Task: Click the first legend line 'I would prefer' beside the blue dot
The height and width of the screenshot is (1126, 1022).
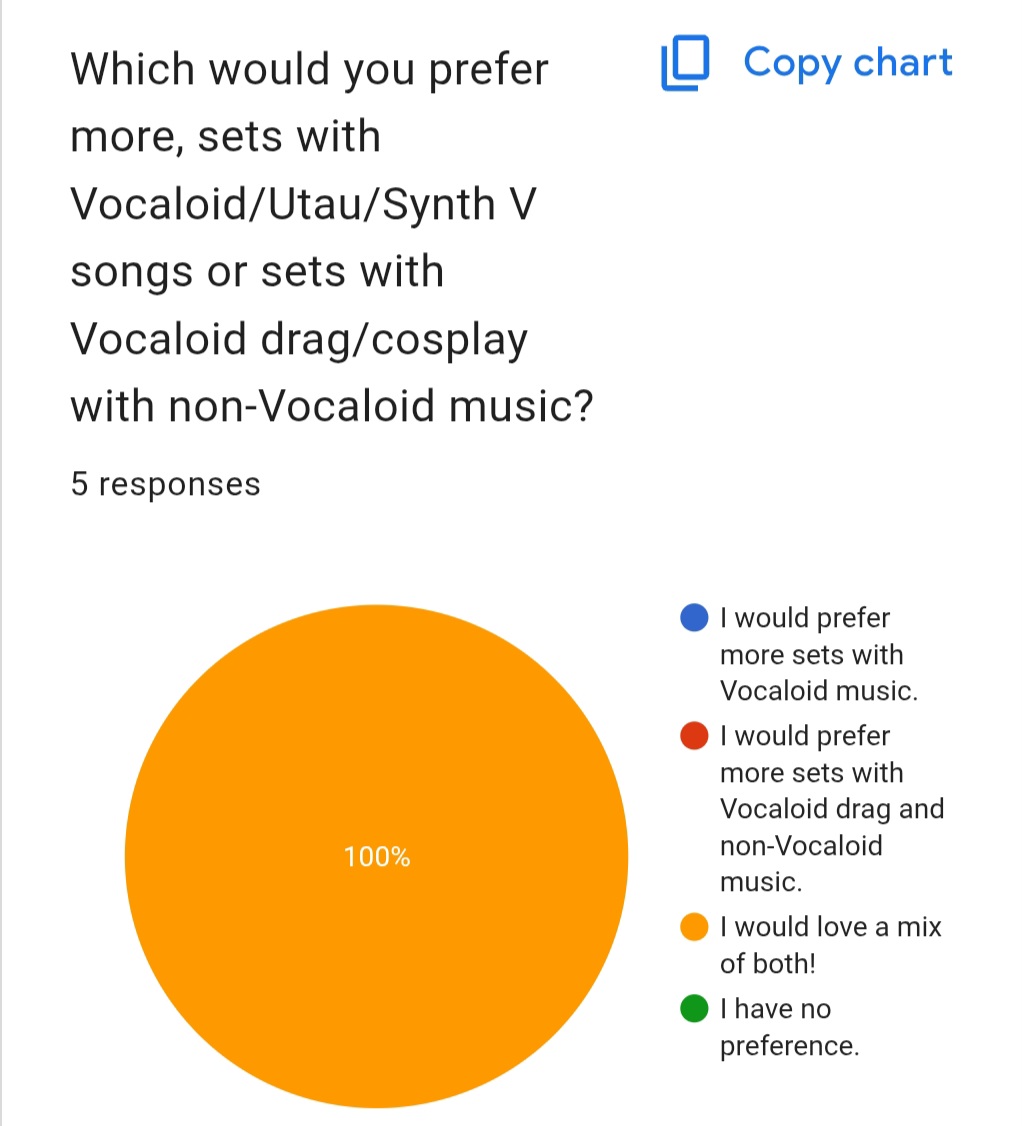Action: tap(805, 618)
